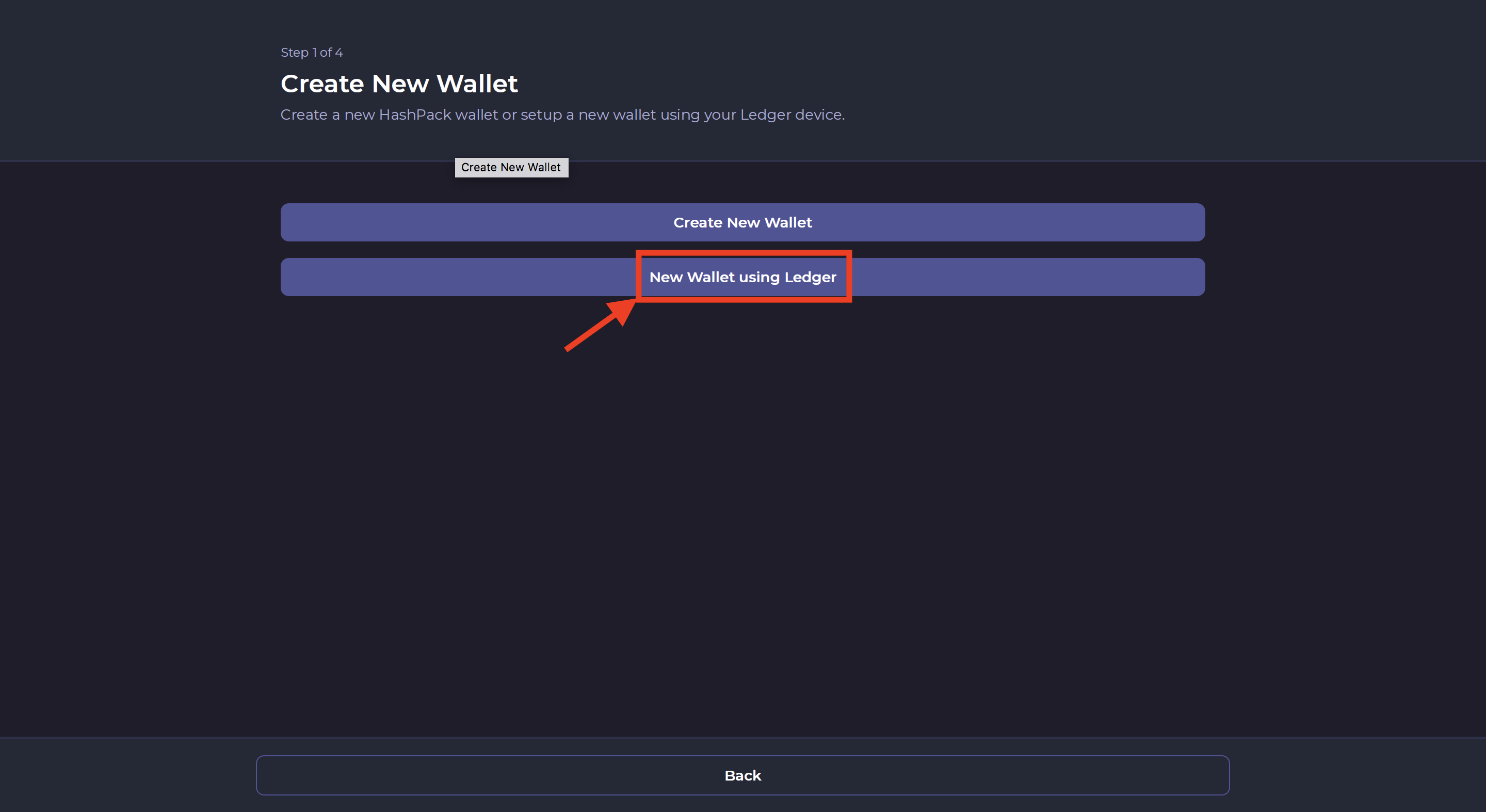Click the Step 1 of 4 label
Viewport: 1486px width, 812px height.
coord(312,53)
